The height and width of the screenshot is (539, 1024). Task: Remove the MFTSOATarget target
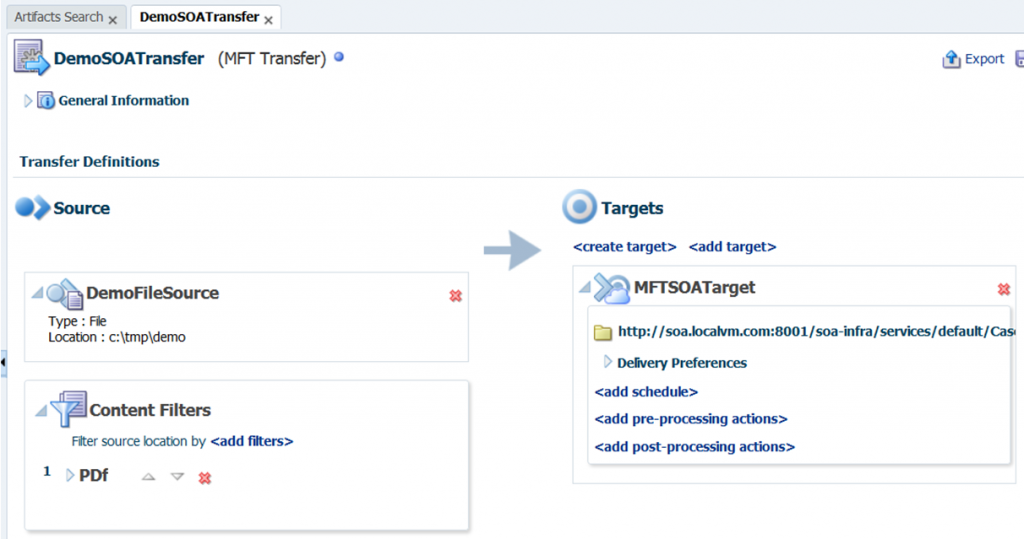(x=1004, y=289)
